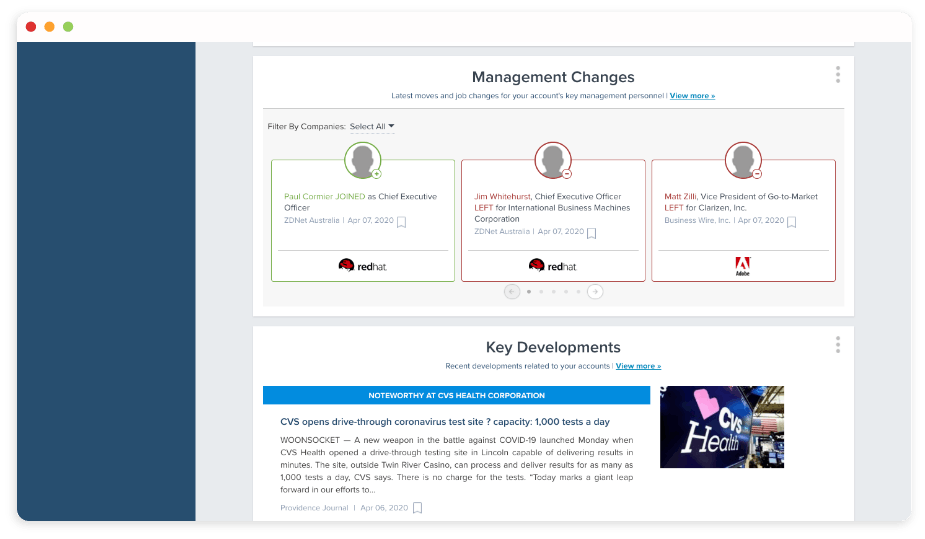Open Management Changes three-dot options menu
The height and width of the screenshot is (539, 925).
[838, 74]
